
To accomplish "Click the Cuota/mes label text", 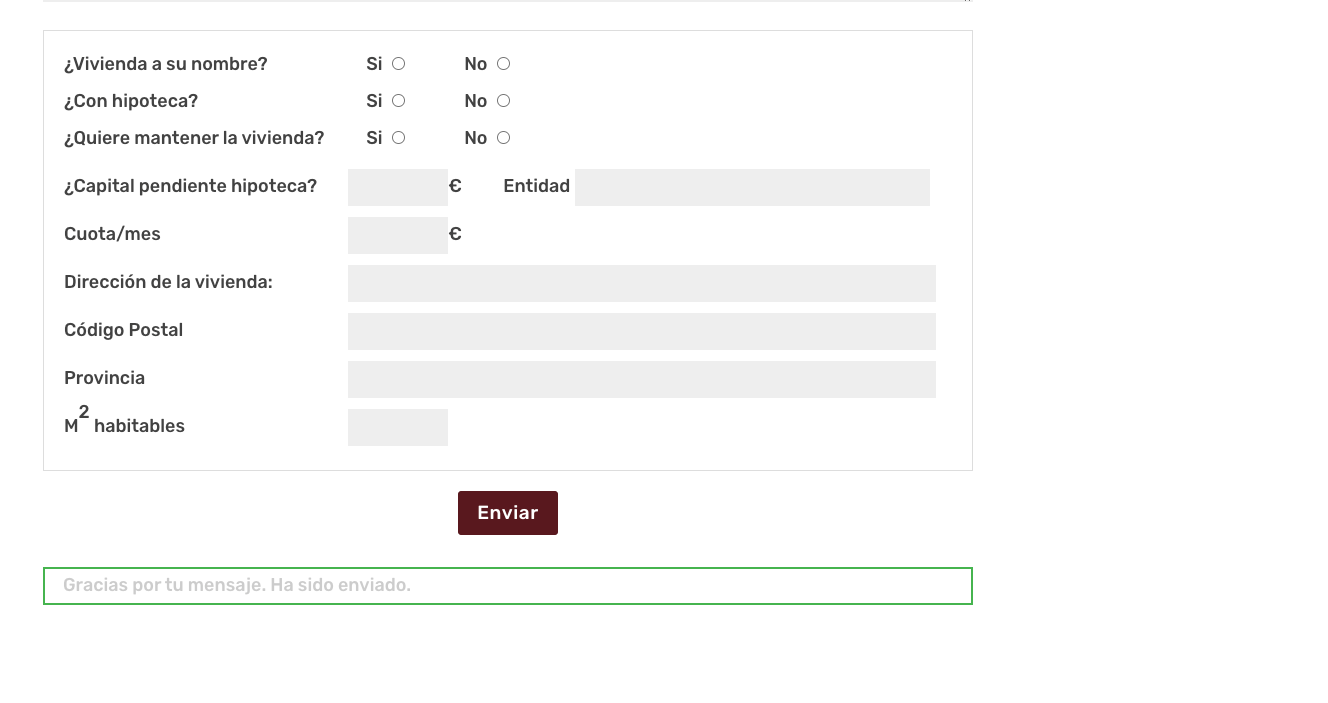I will tap(112, 234).
